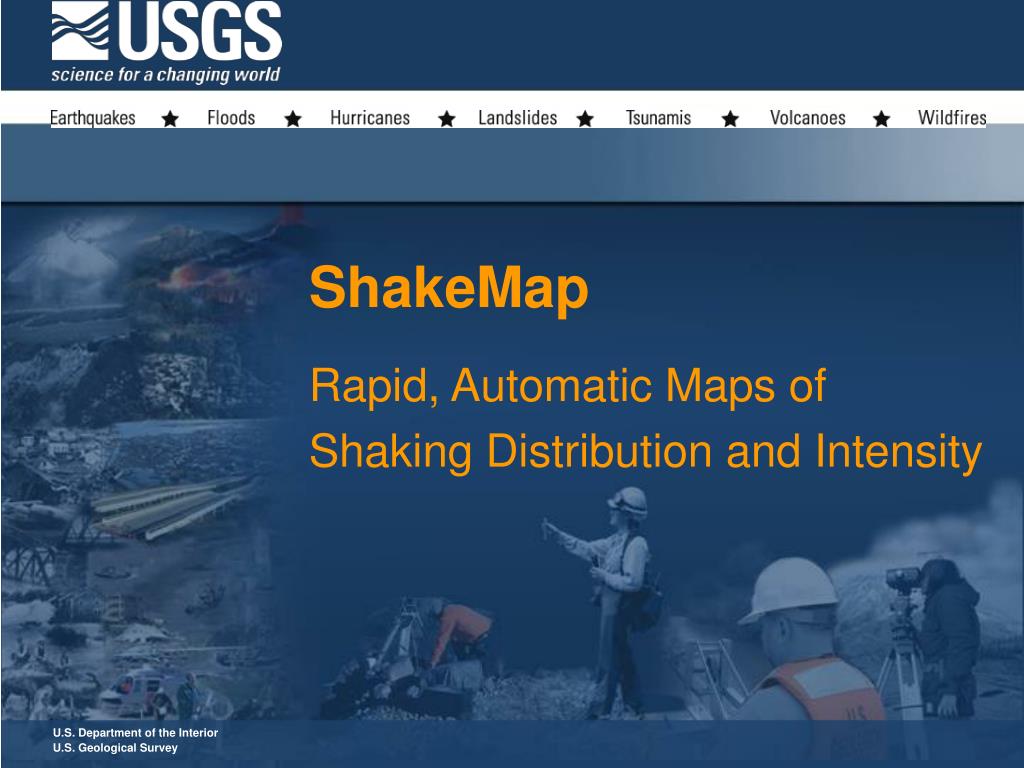Select the Landslides label

pyautogui.click(x=518, y=118)
